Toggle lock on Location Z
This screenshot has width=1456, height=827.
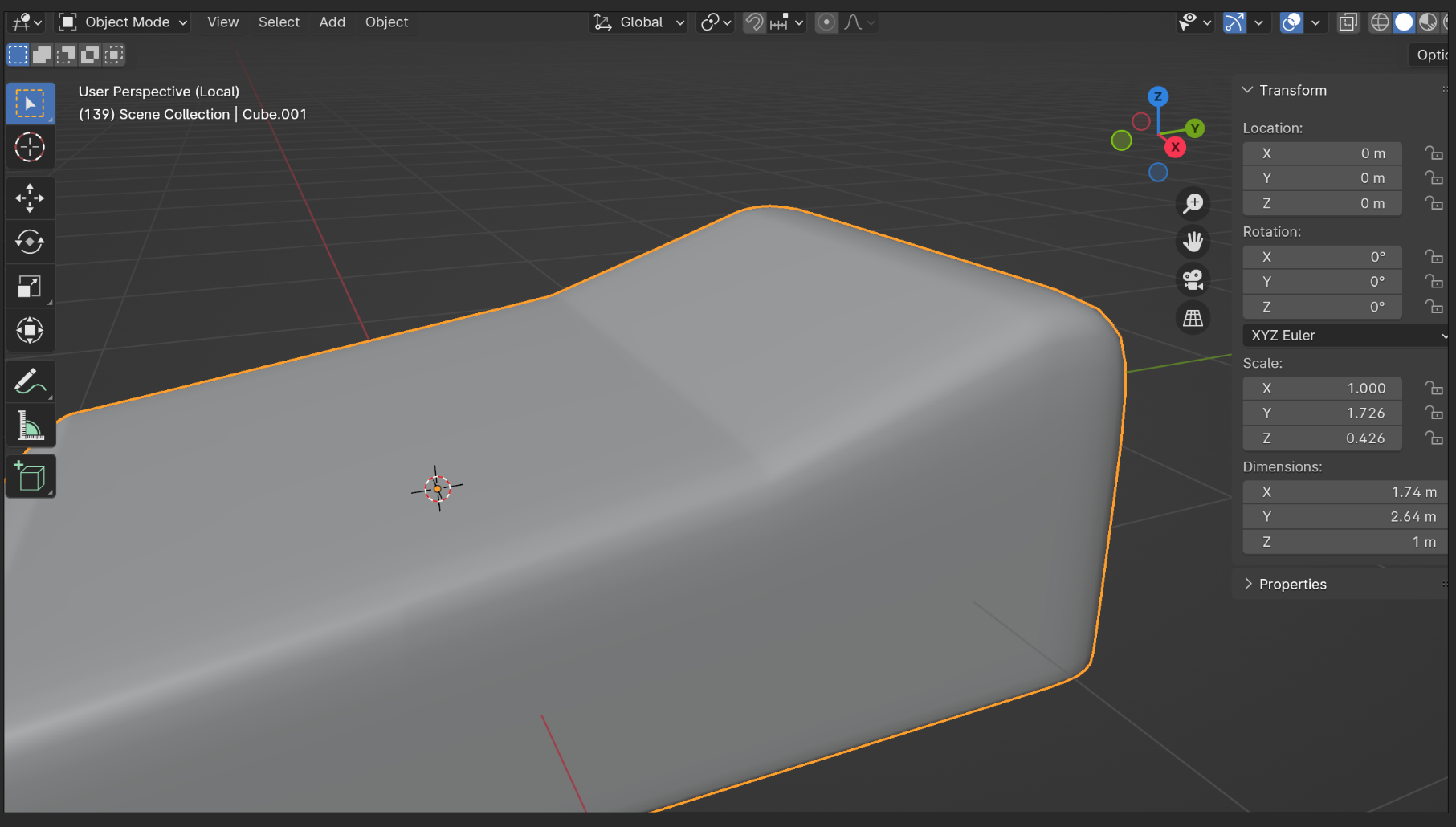[1434, 203]
